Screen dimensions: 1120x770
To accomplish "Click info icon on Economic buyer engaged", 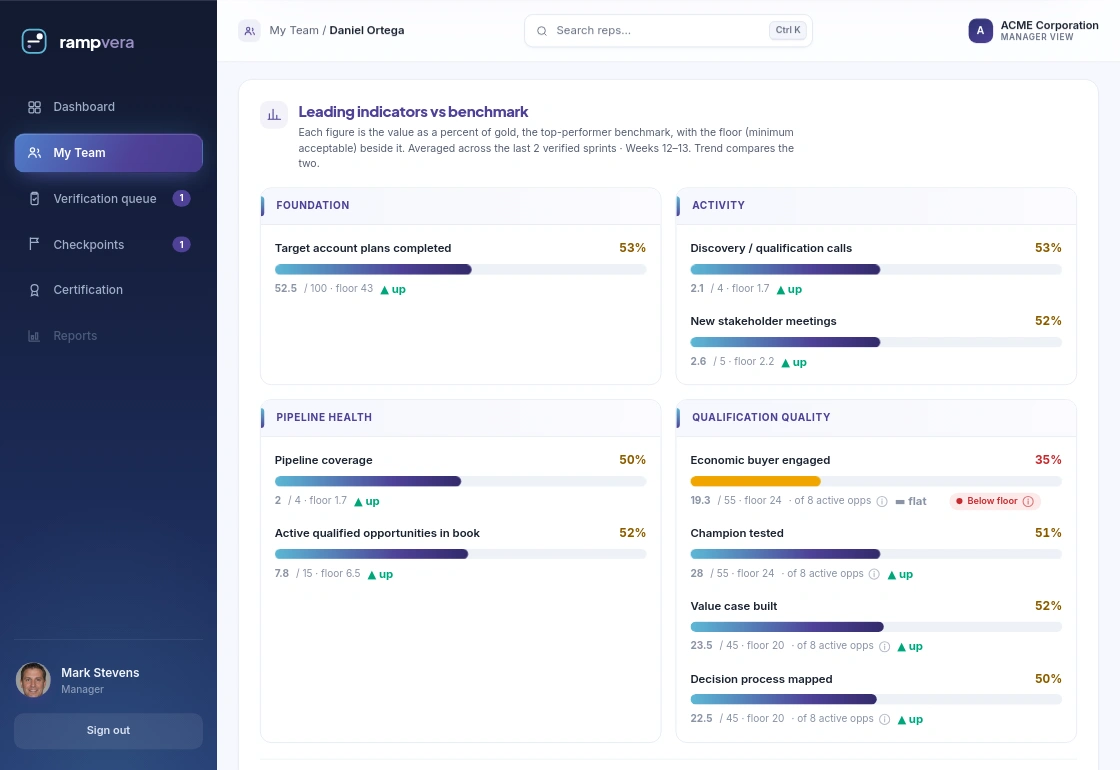I will coord(882,501).
